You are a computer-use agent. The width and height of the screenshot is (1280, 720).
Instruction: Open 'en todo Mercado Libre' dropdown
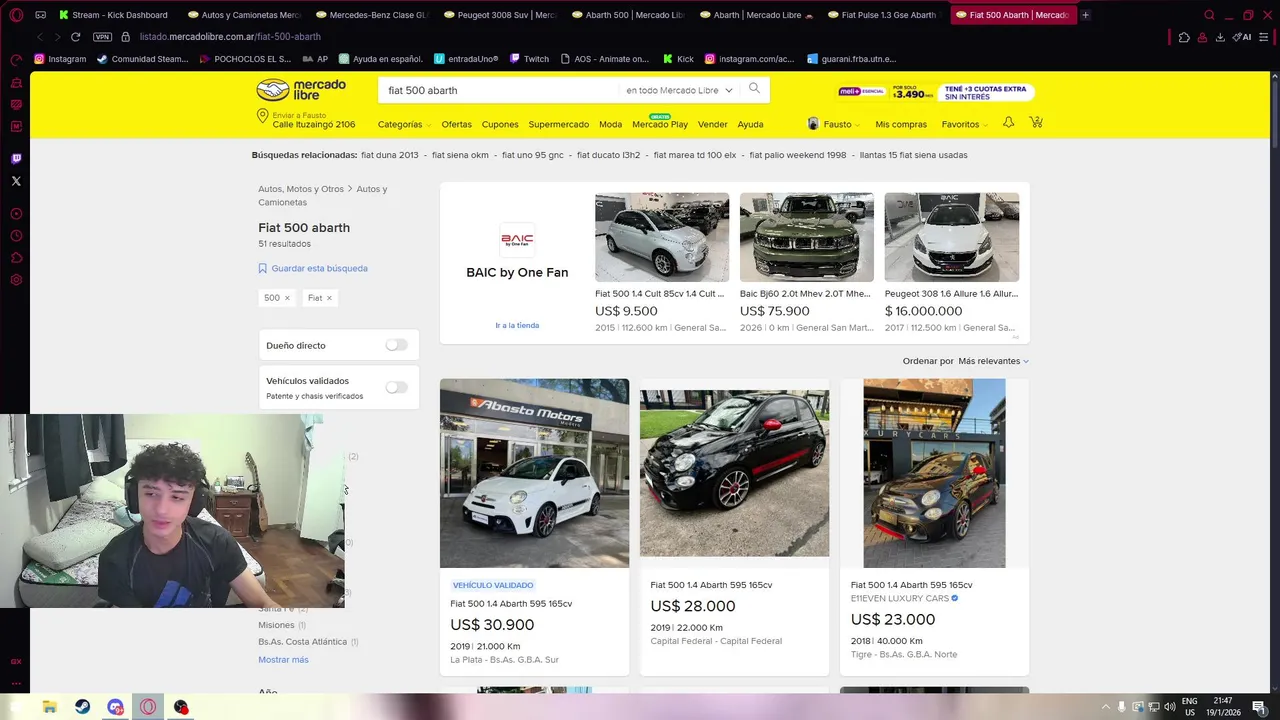[680, 90]
